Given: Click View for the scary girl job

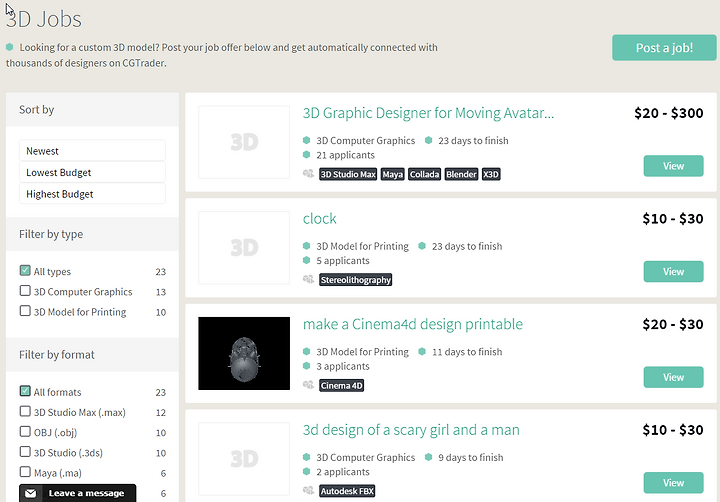Looking at the screenshot, I should pyautogui.click(x=673, y=483).
